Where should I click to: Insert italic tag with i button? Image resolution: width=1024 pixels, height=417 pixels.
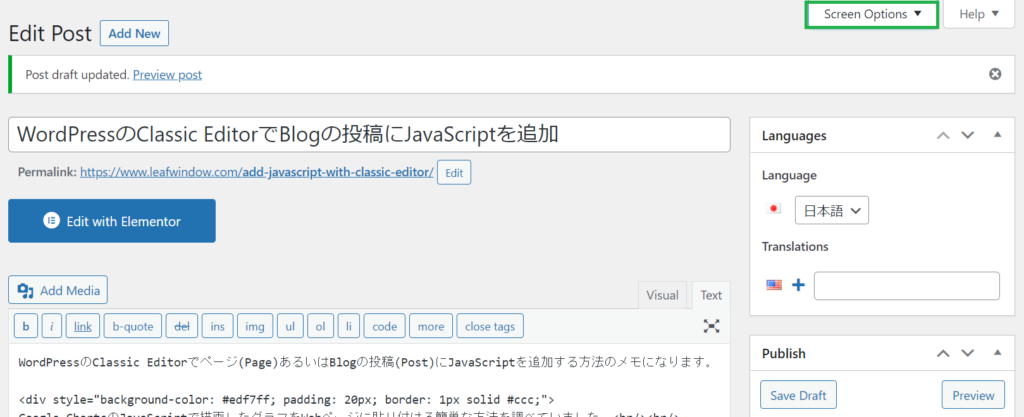[52, 326]
